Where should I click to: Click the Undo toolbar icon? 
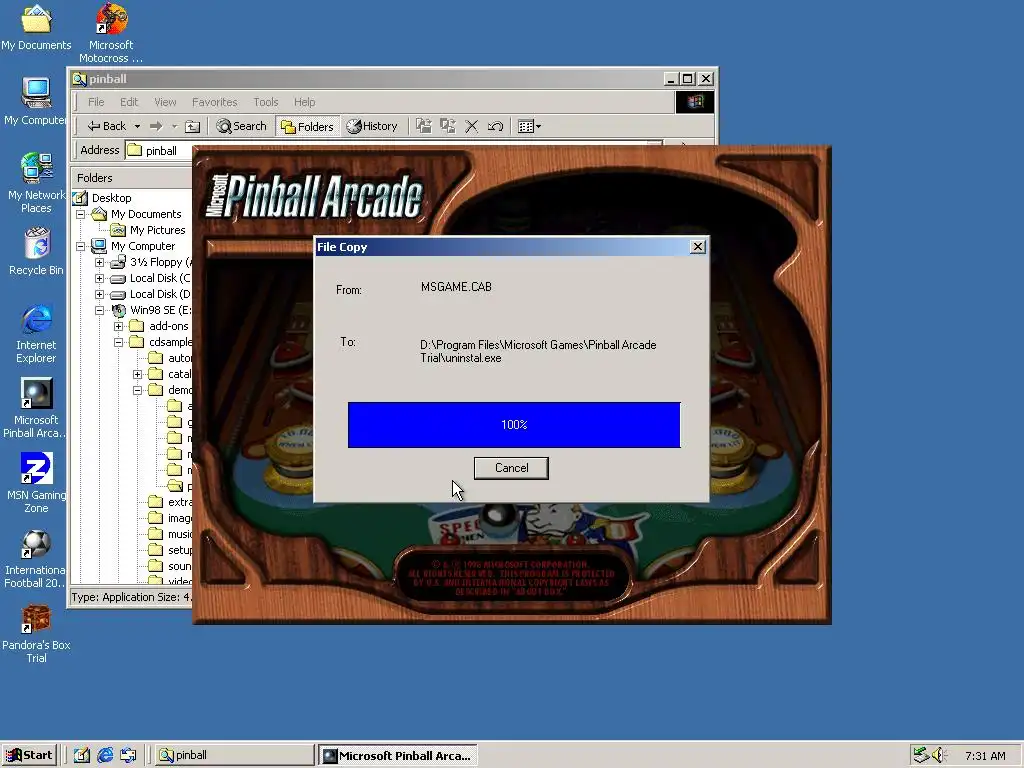(496, 126)
